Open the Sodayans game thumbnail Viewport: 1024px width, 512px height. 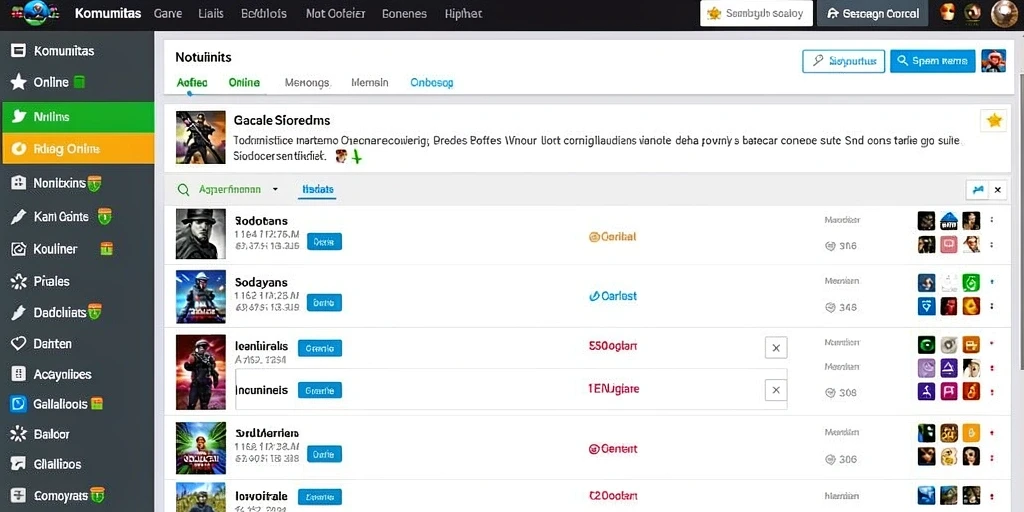click(x=200, y=296)
